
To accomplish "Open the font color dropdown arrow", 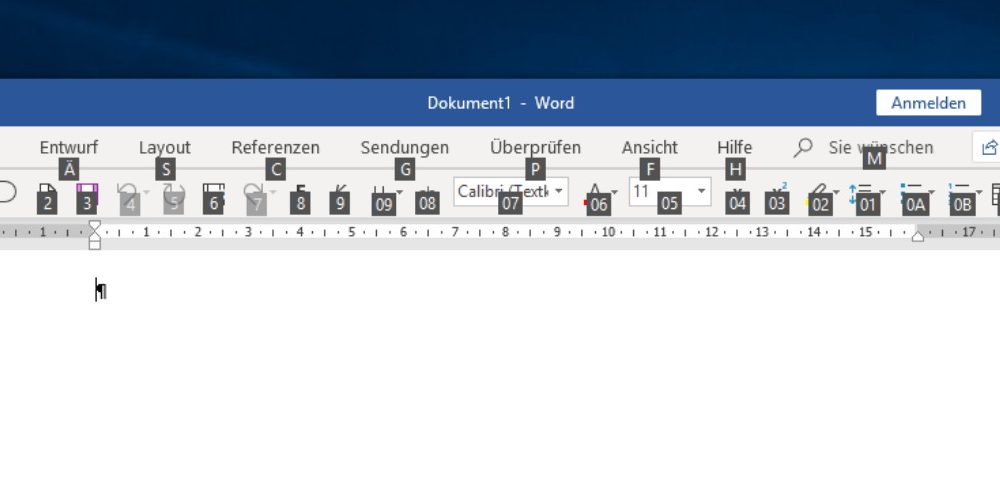I will (614, 192).
